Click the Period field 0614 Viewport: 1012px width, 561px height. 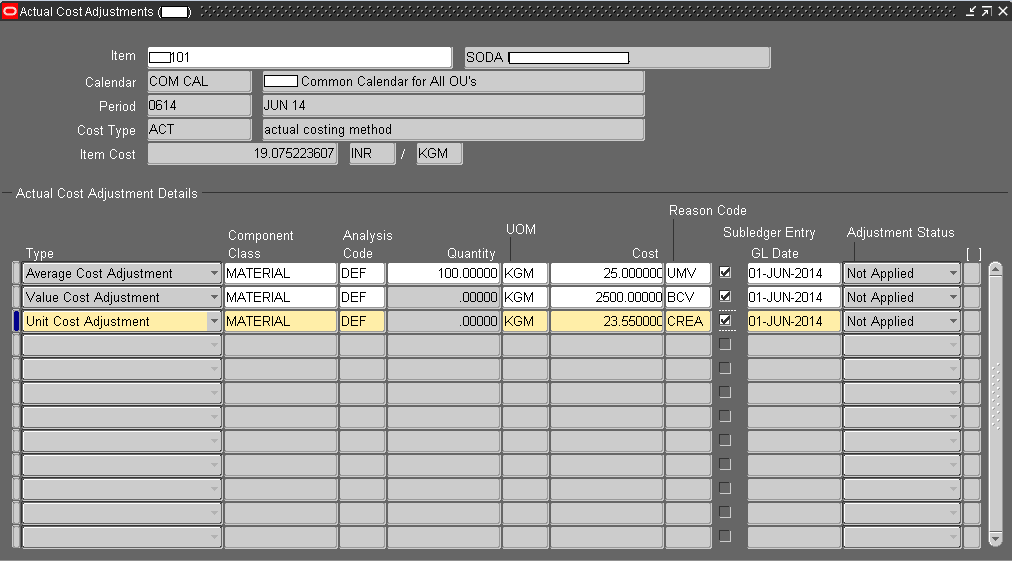click(199, 105)
